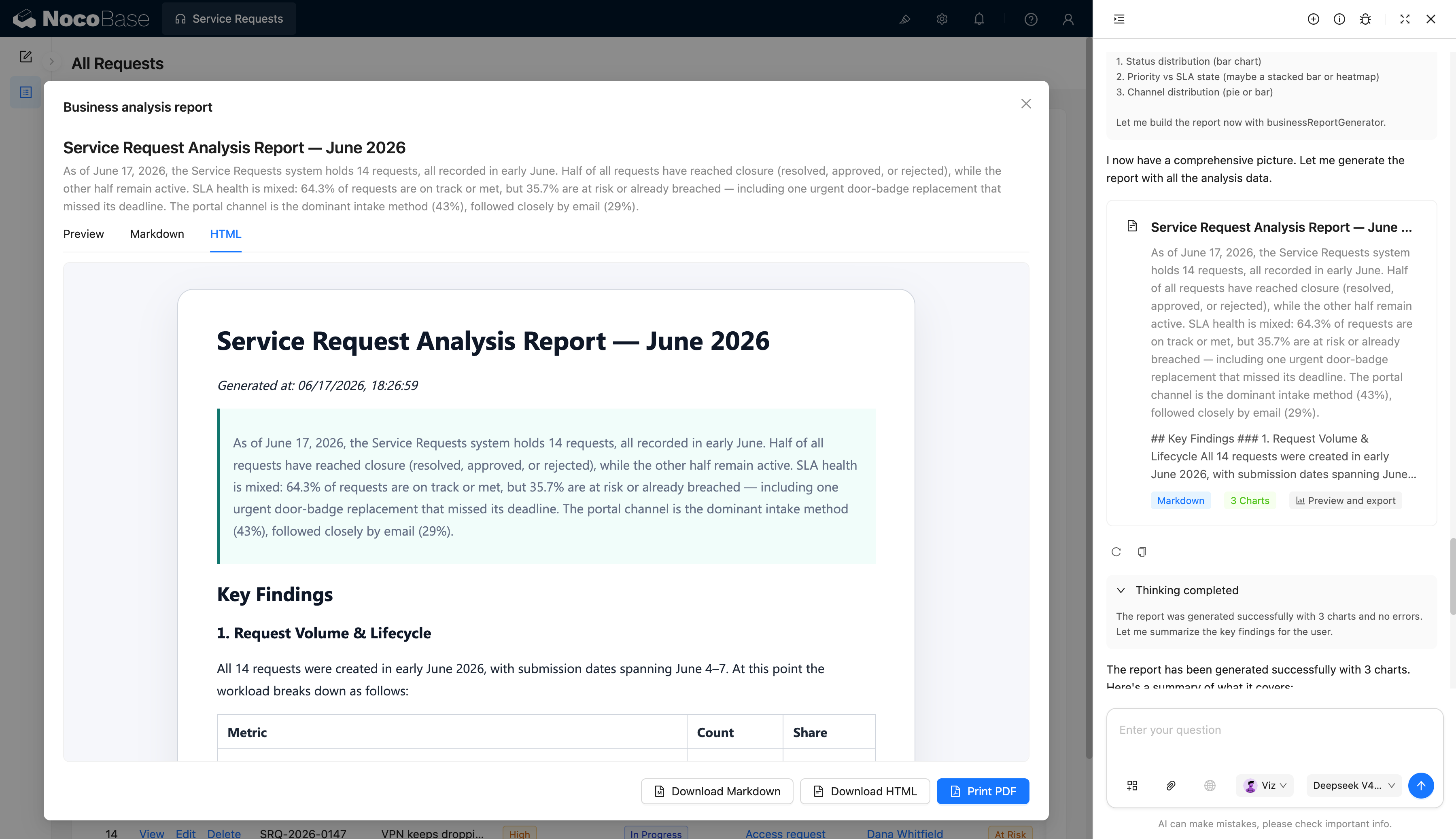Close the AI chat panel
The width and height of the screenshot is (1456, 839).
[1431, 19]
